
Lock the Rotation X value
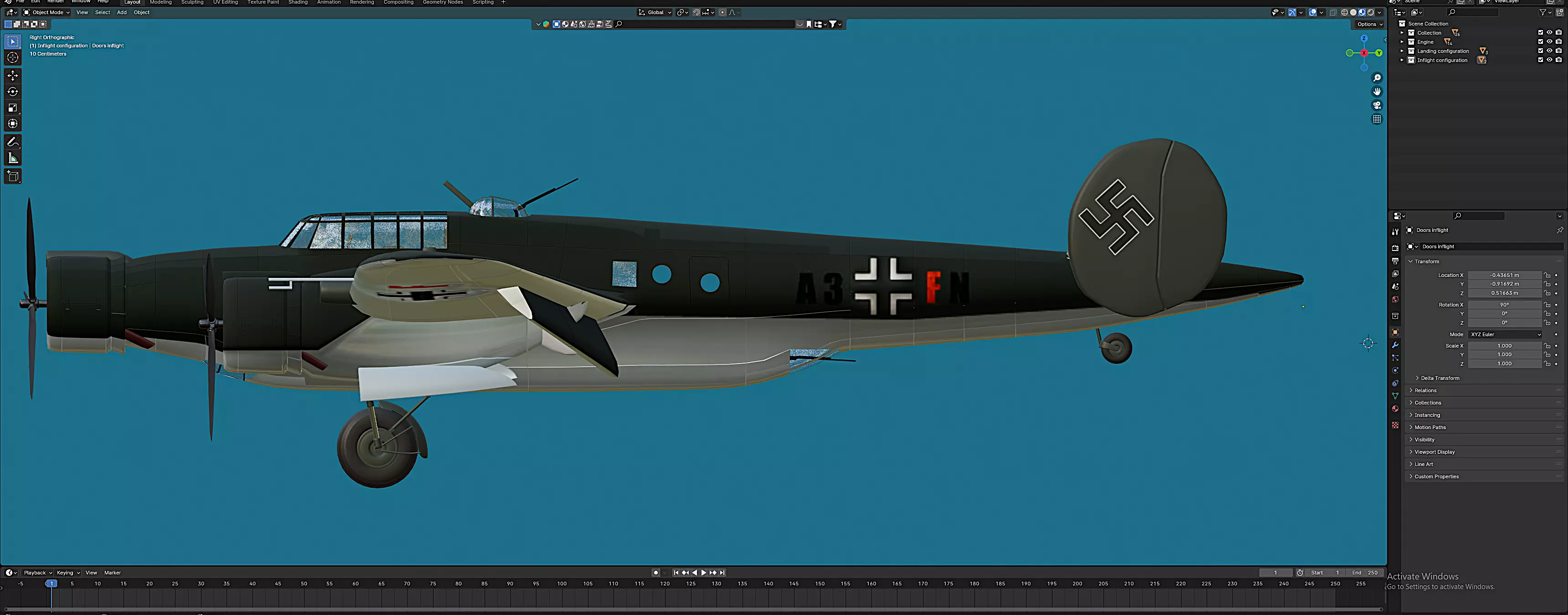[1547, 305]
